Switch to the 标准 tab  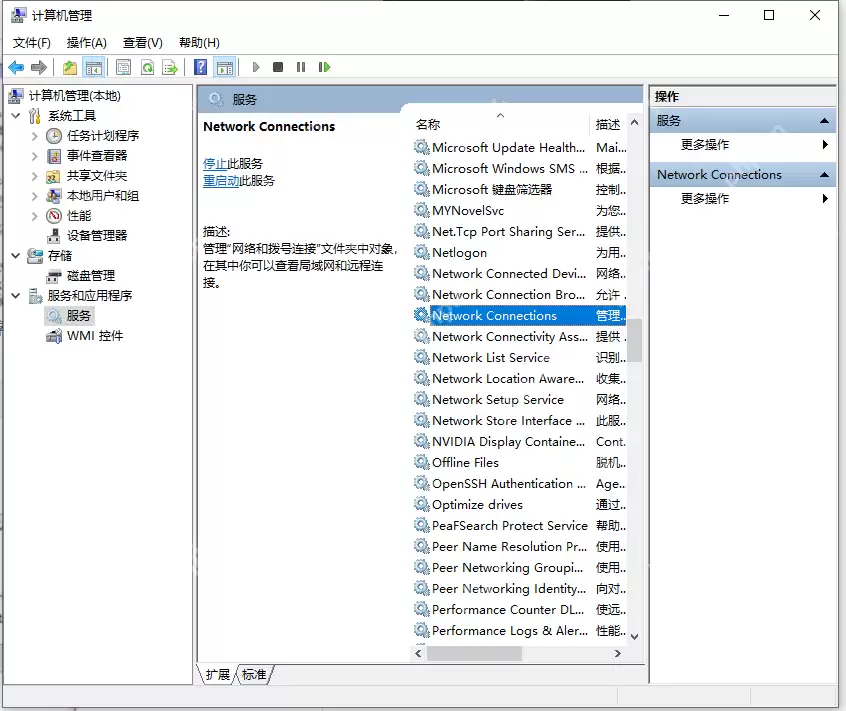253,675
